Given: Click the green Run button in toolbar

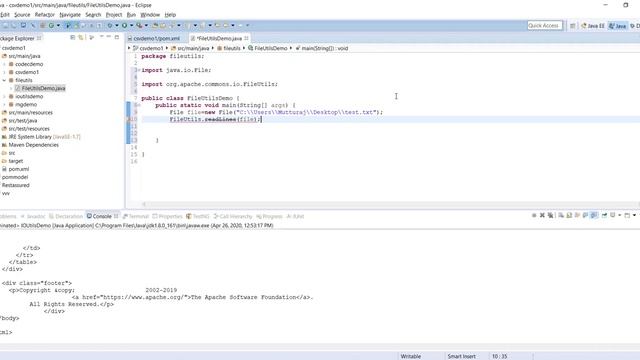Looking at the screenshot, I should click(x=124, y=25).
